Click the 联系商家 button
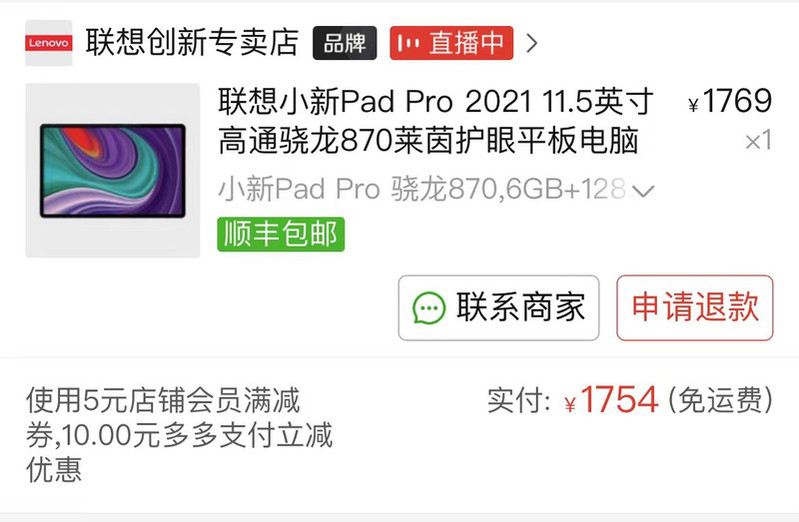Image resolution: width=799 pixels, height=522 pixels. [498, 308]
